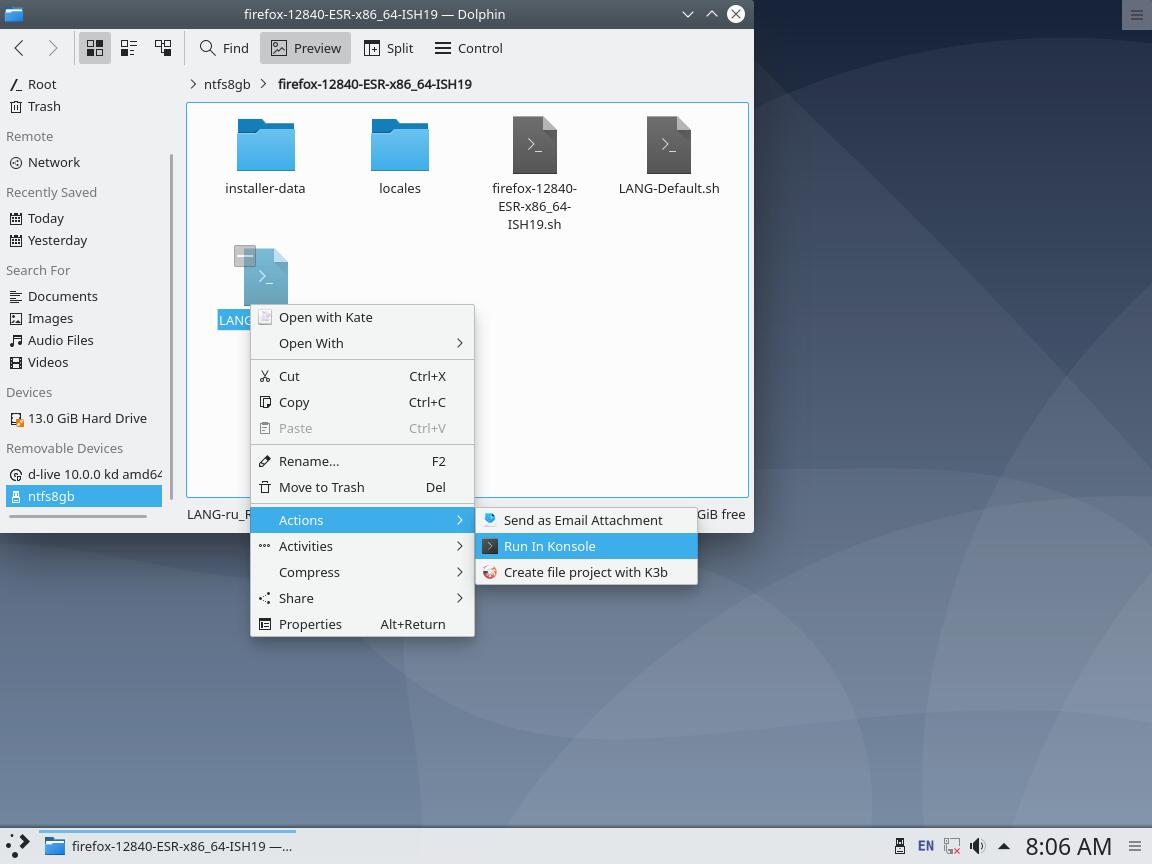Open the installer-data folder icon

coord(265,145)
